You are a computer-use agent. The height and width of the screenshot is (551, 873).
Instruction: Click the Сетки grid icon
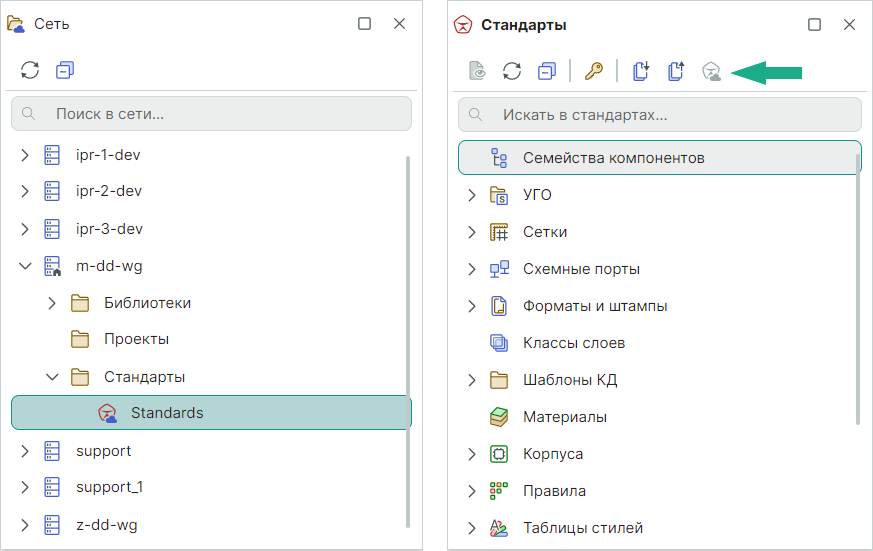pos(499,232)
